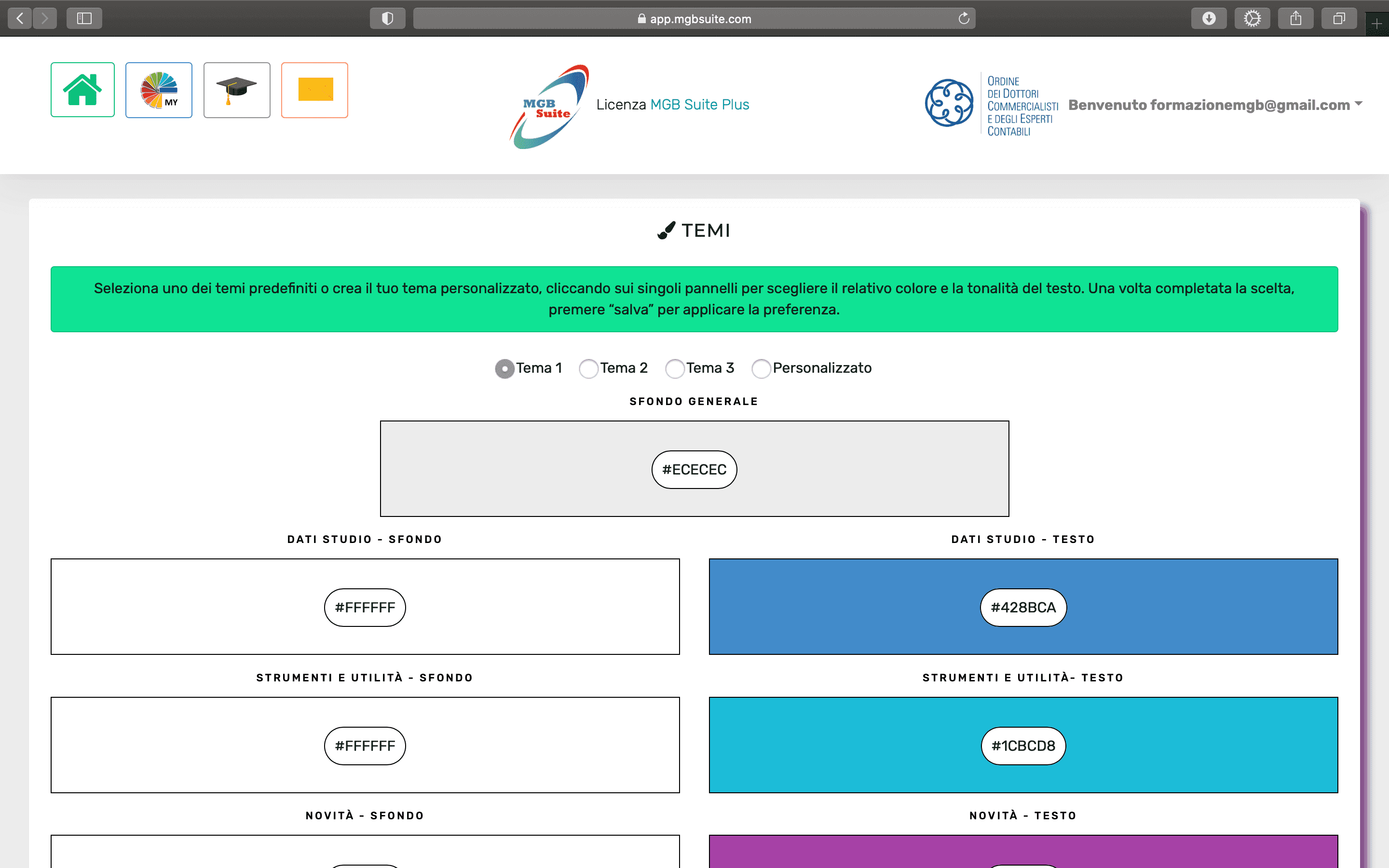Go back with browser back button
The height and width of the screenshot is (868, 1389).
20,18
